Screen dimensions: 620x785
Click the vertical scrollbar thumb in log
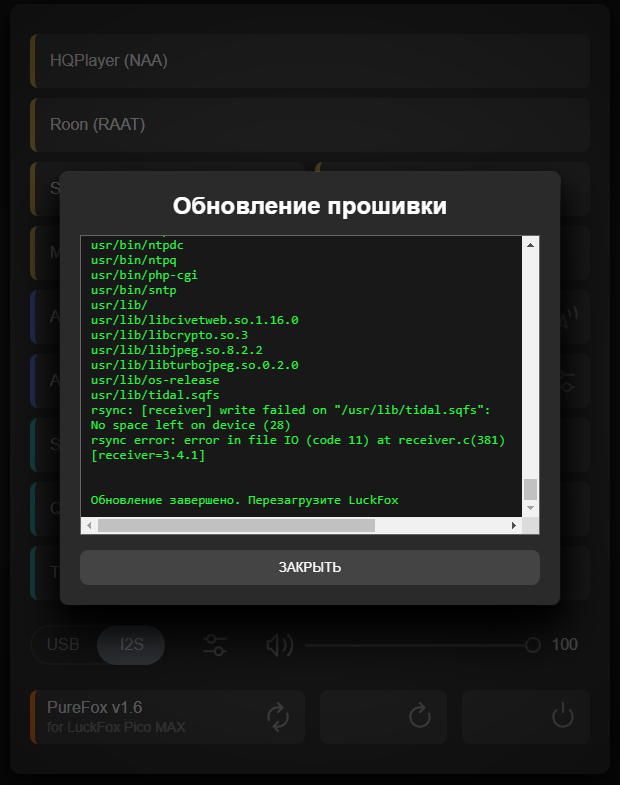pos(531,489)
